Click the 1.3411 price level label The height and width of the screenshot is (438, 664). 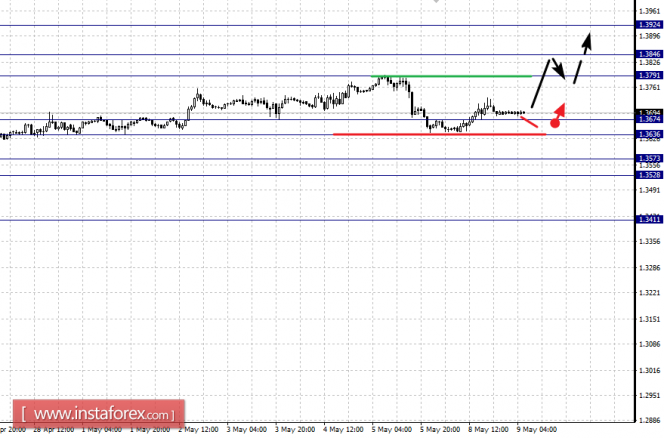[x=650, y=219]
